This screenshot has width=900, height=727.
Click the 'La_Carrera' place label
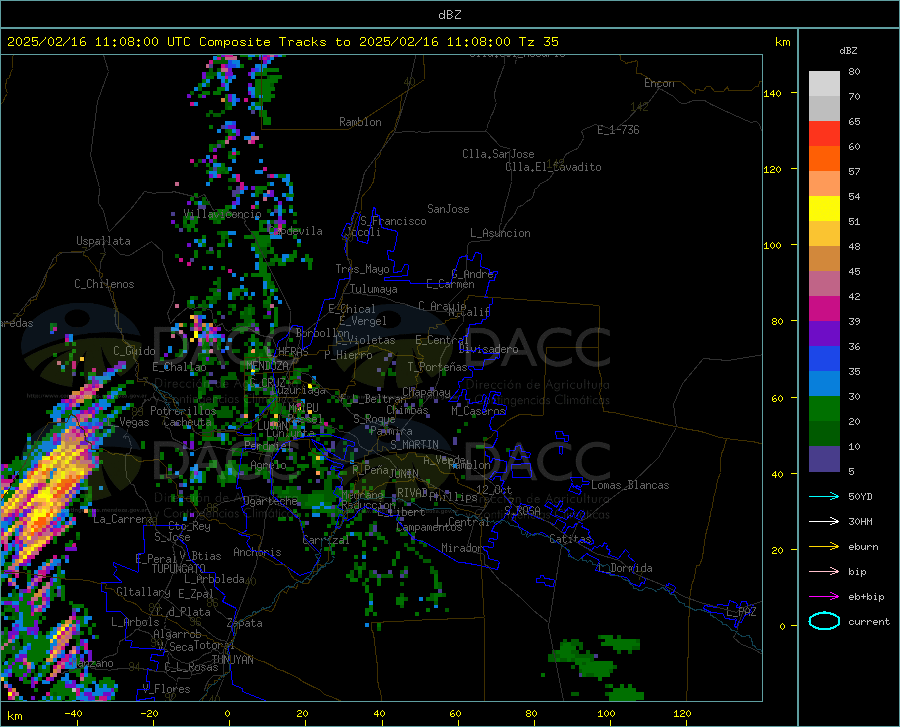[x=123, y=519]
